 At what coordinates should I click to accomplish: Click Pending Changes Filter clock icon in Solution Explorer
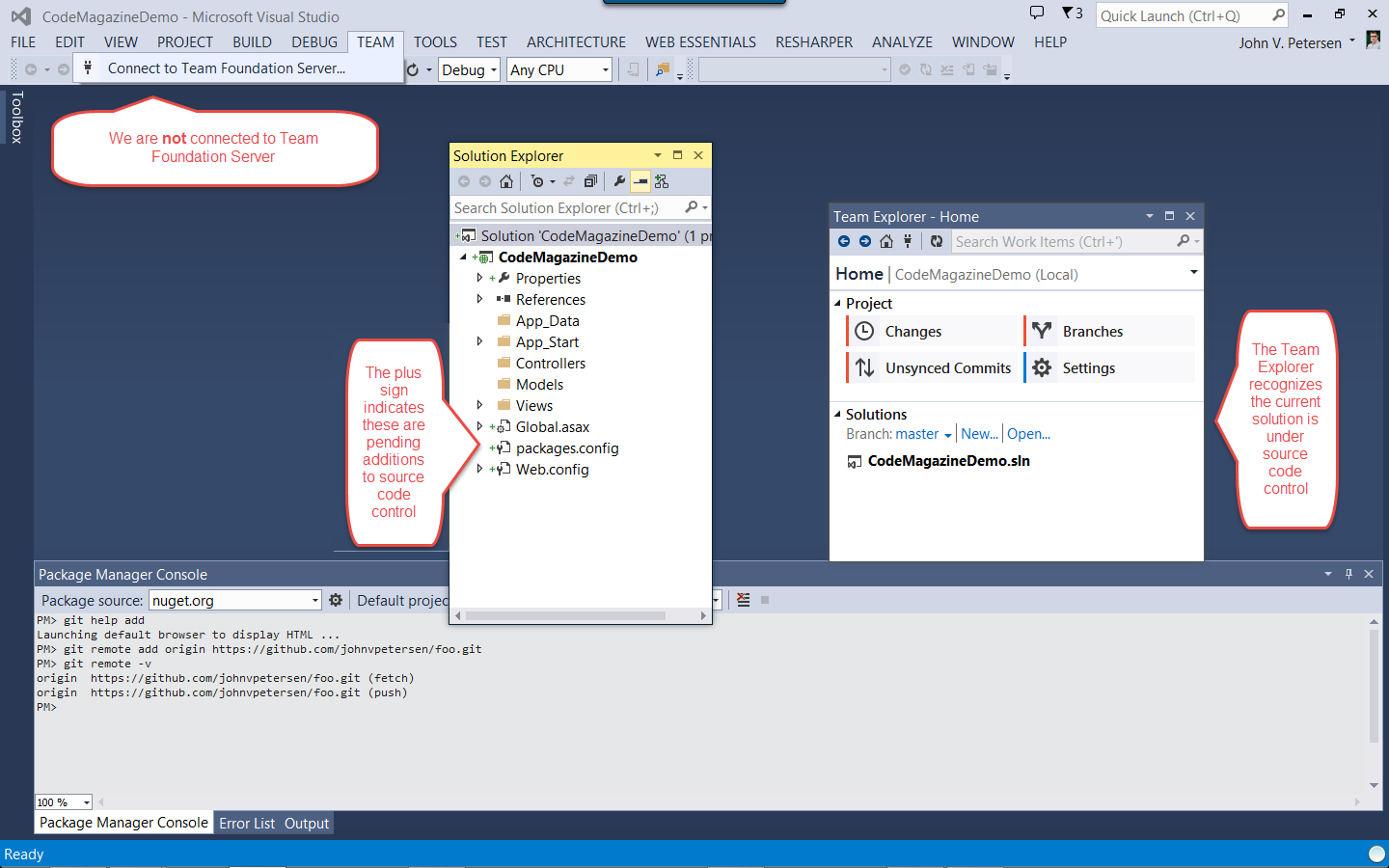(537, 181)
